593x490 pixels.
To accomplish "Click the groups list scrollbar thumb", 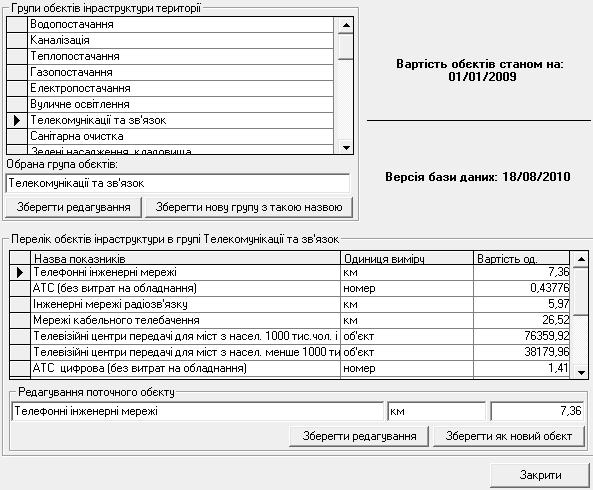I will [x=346, y=47].
